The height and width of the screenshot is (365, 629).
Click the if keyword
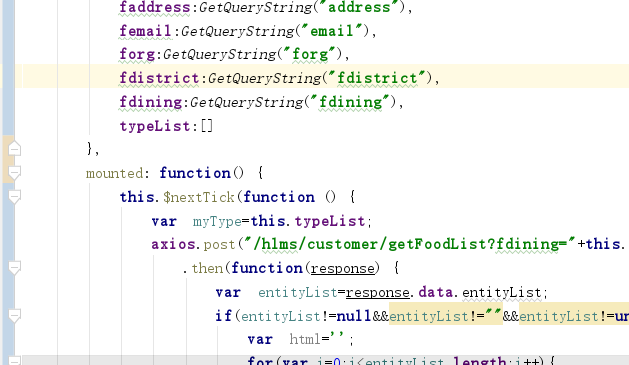223,316
